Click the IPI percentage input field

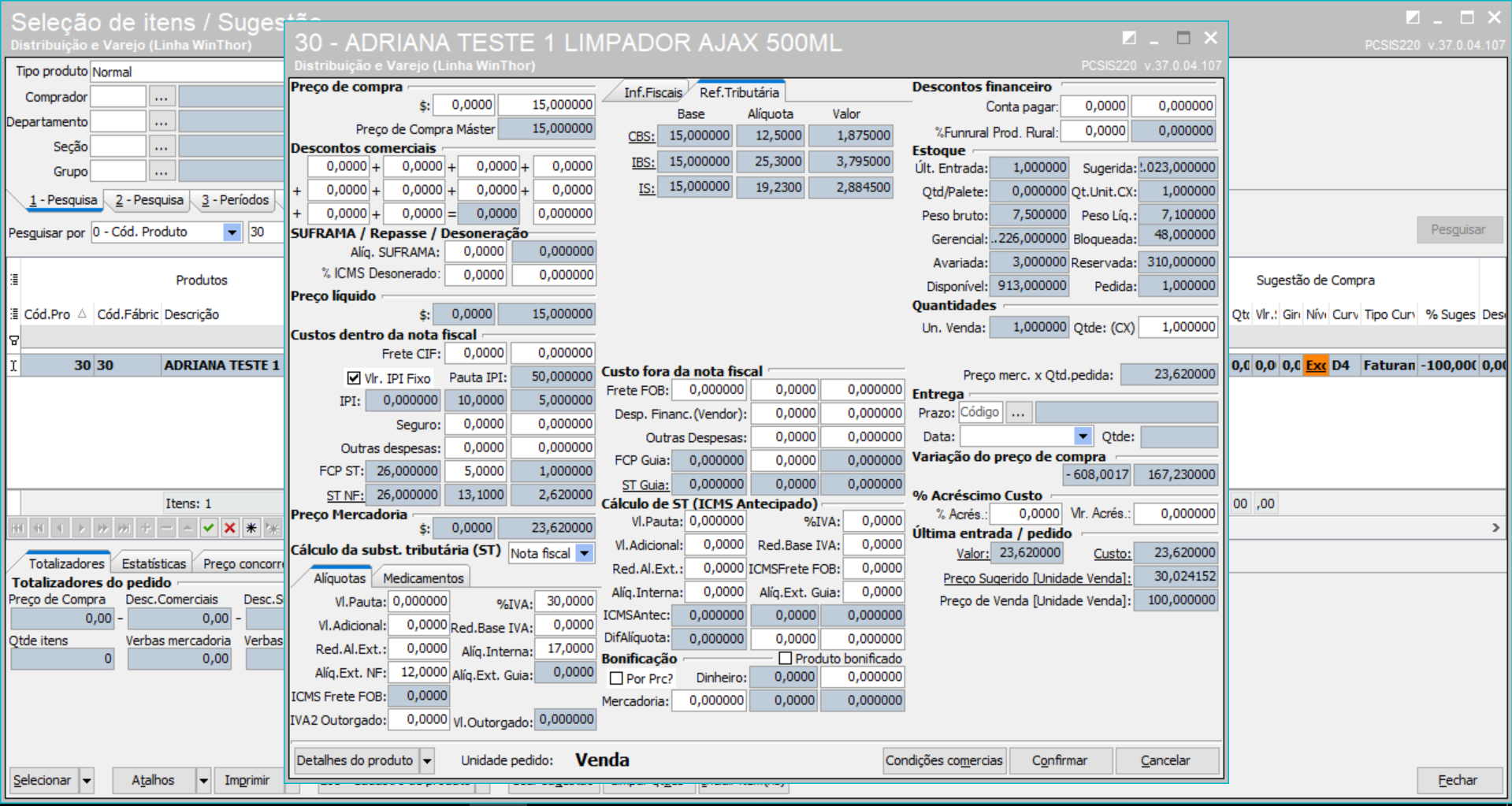475,400
